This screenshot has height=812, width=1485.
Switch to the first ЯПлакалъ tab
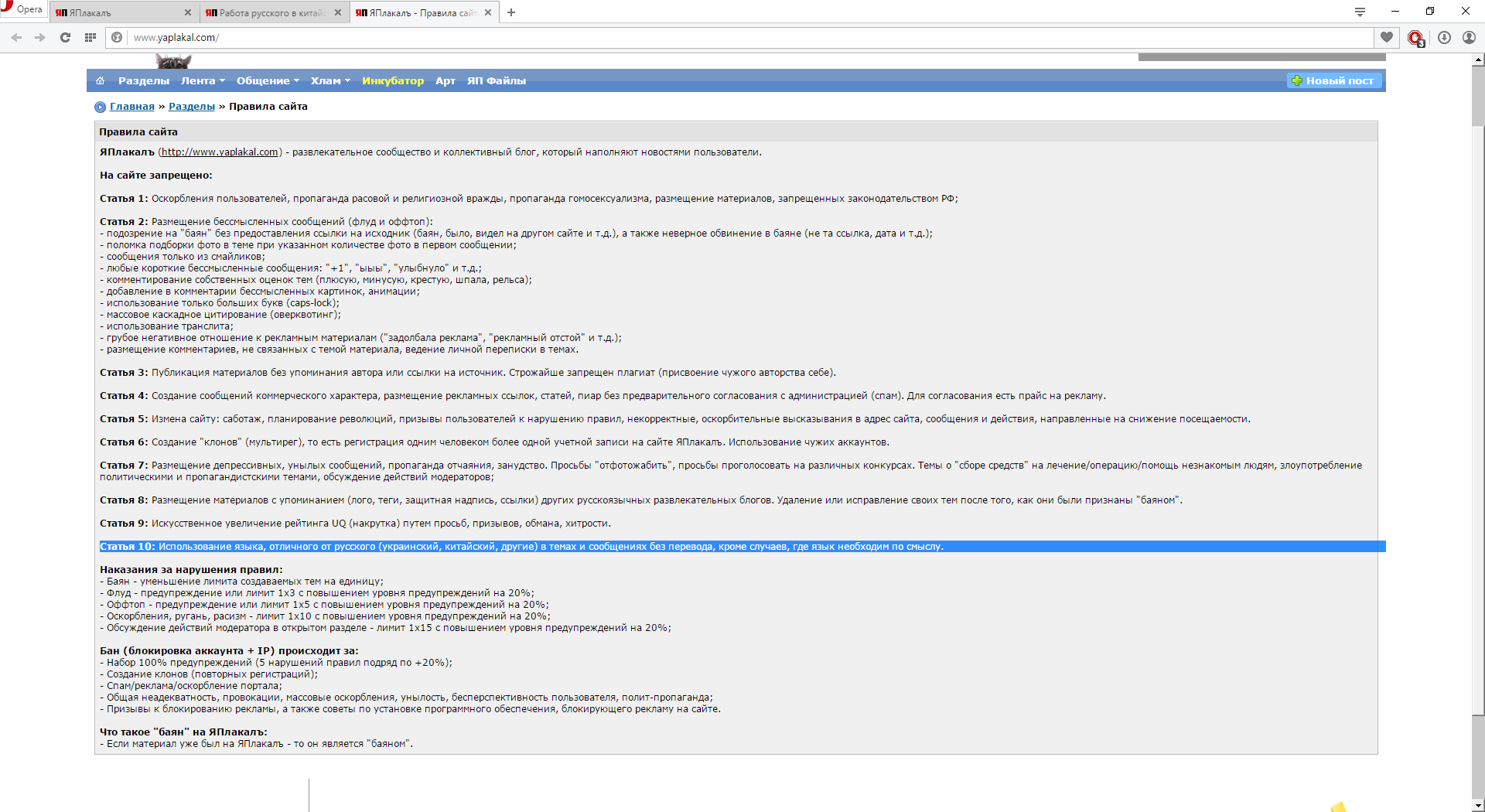[x=124, y=12]
